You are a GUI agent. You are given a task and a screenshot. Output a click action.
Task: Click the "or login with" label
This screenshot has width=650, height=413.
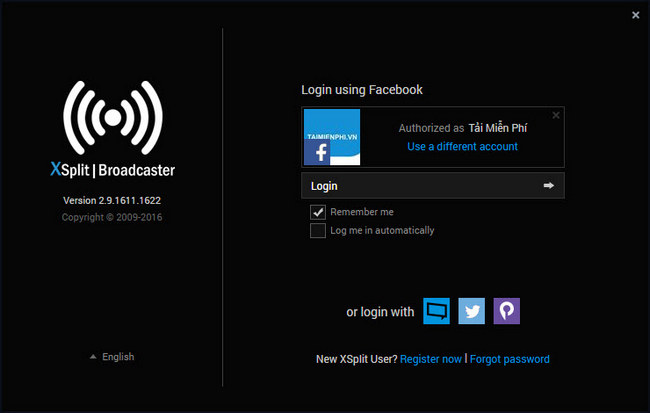[380, 312]
